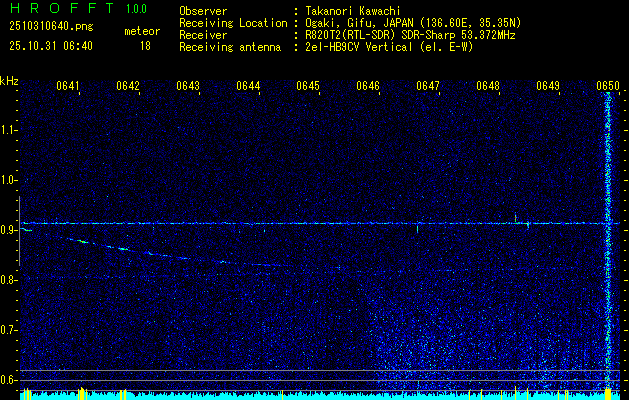Select the 1.1 kHz frequency label
This screenshot has height=400, width=629.
[10, 130]
